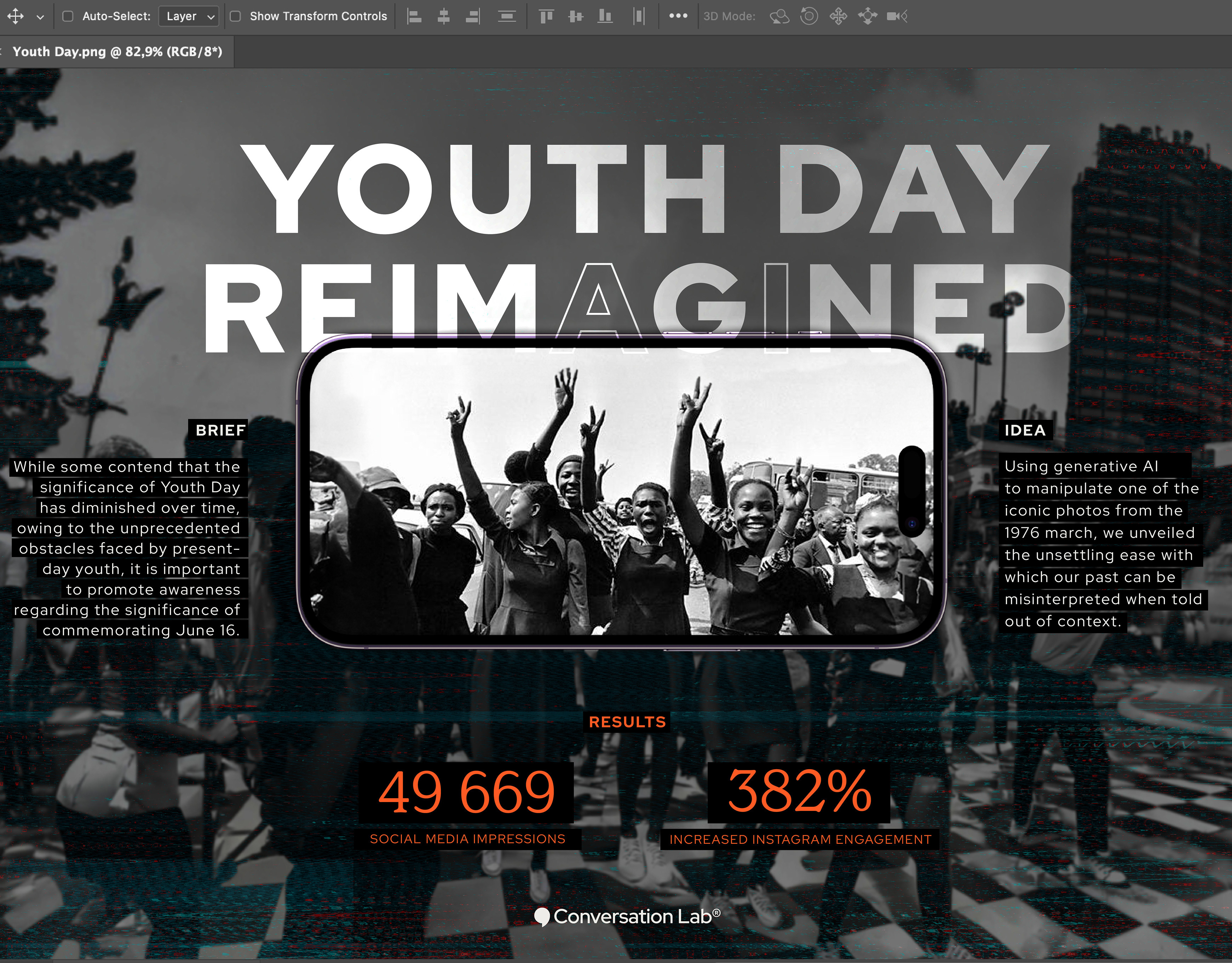Click '1976 march, we unveiled' text line
Viewport: 1232px width, 963px height.
click(x=1099, y=533)
